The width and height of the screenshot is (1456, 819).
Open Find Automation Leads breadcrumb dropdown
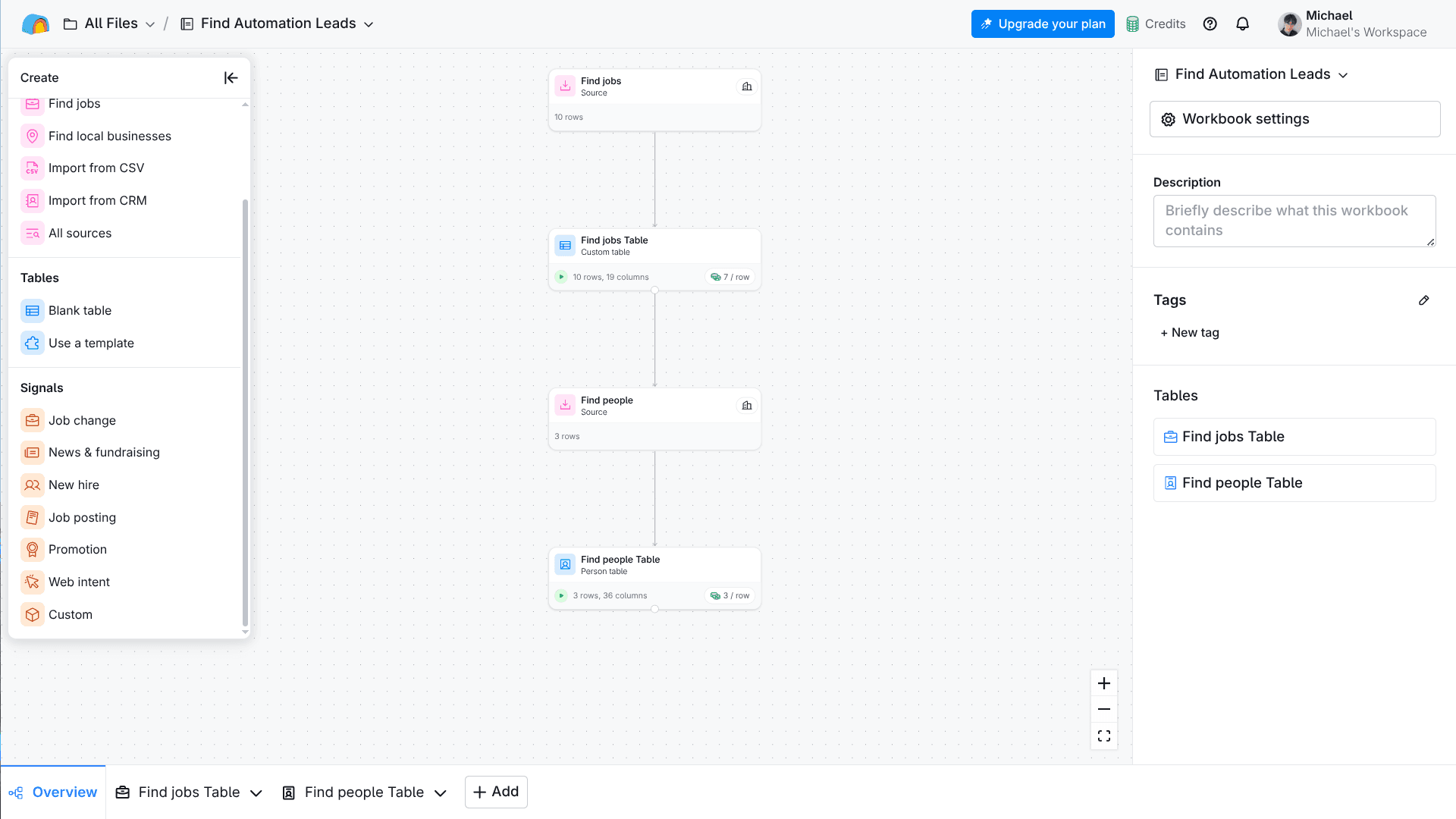tap(369, 24)
